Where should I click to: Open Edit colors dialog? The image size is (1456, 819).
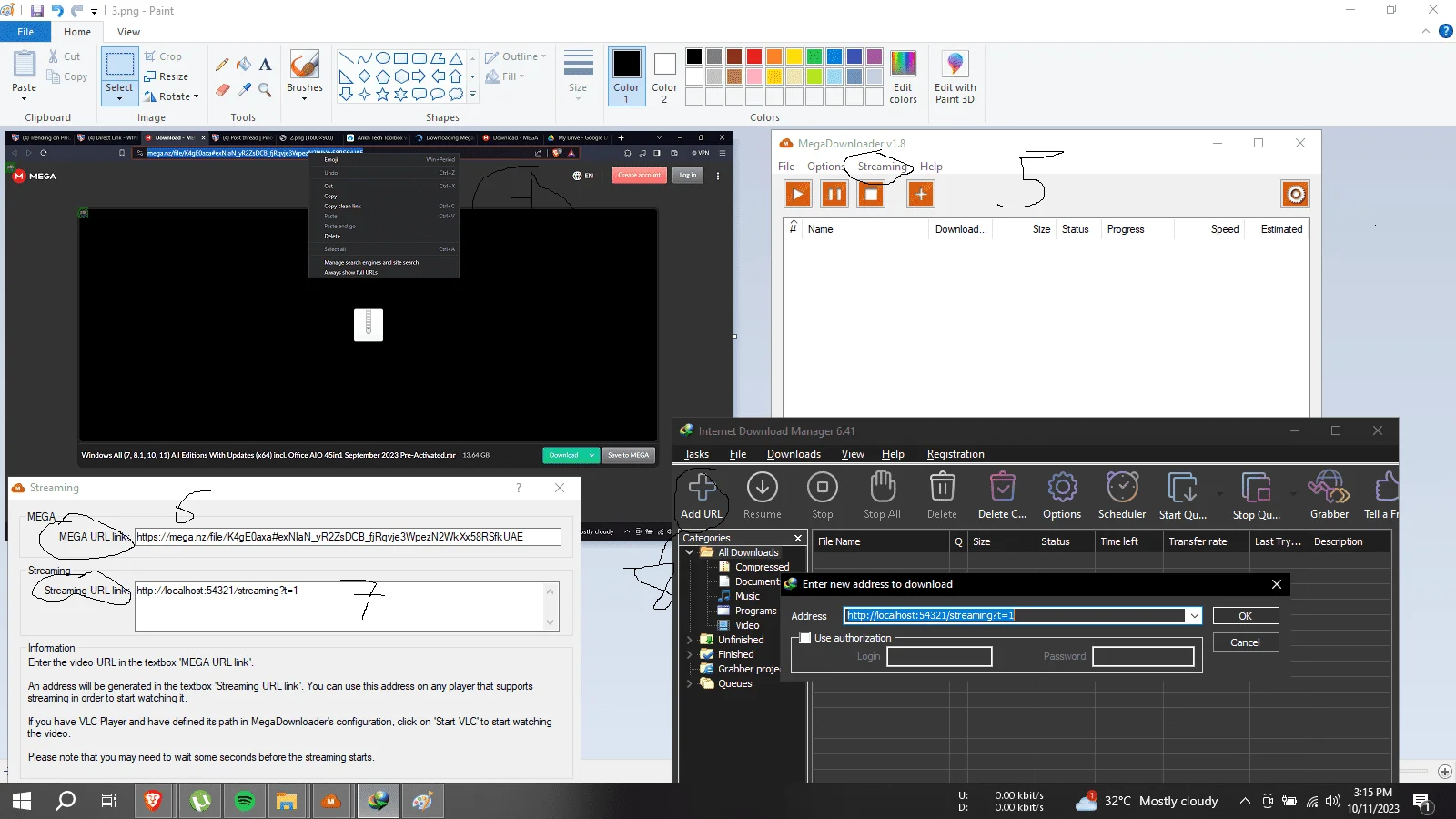pyautogui.click(x=903, y=76)
